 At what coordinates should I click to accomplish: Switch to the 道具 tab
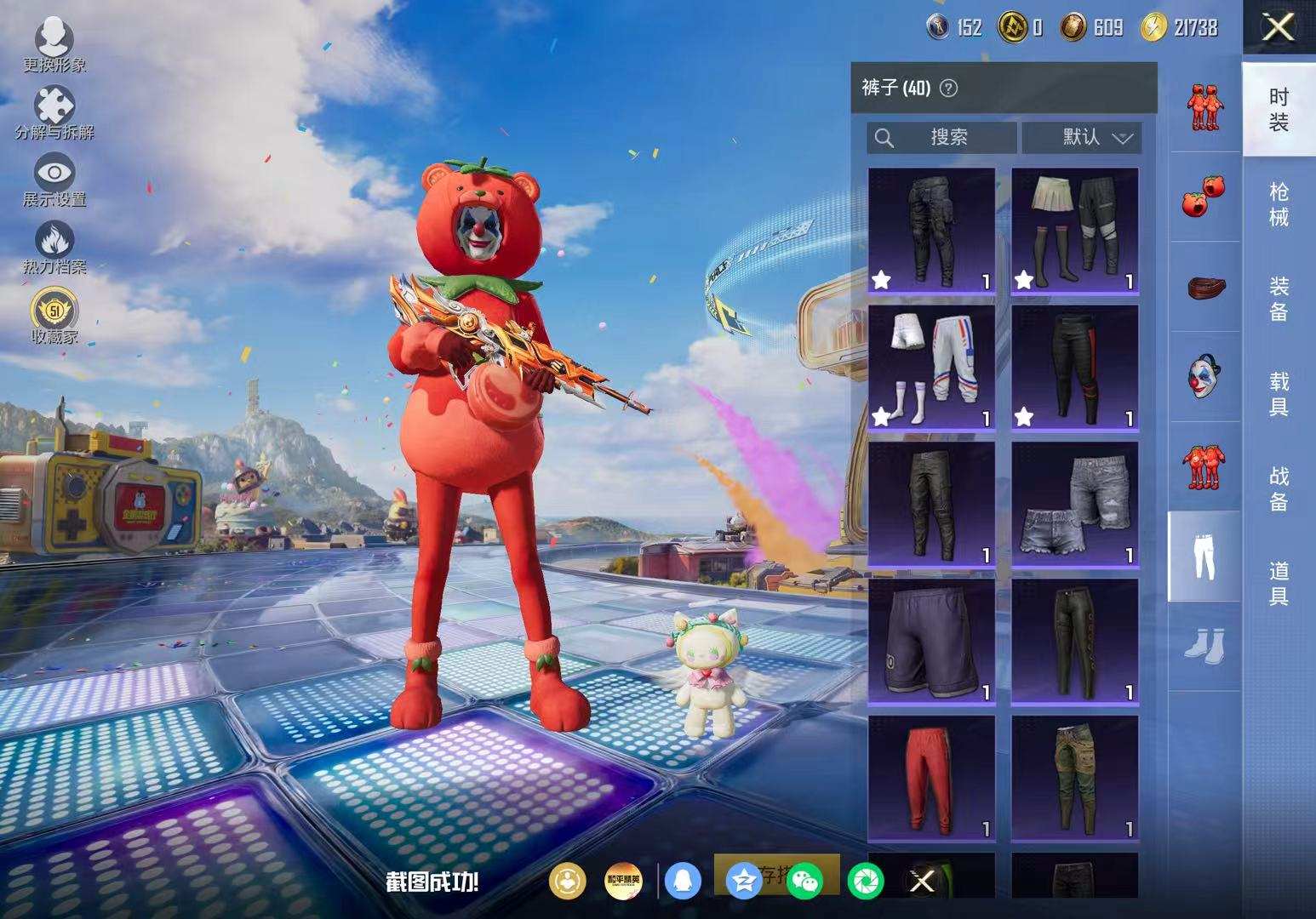1279,584
